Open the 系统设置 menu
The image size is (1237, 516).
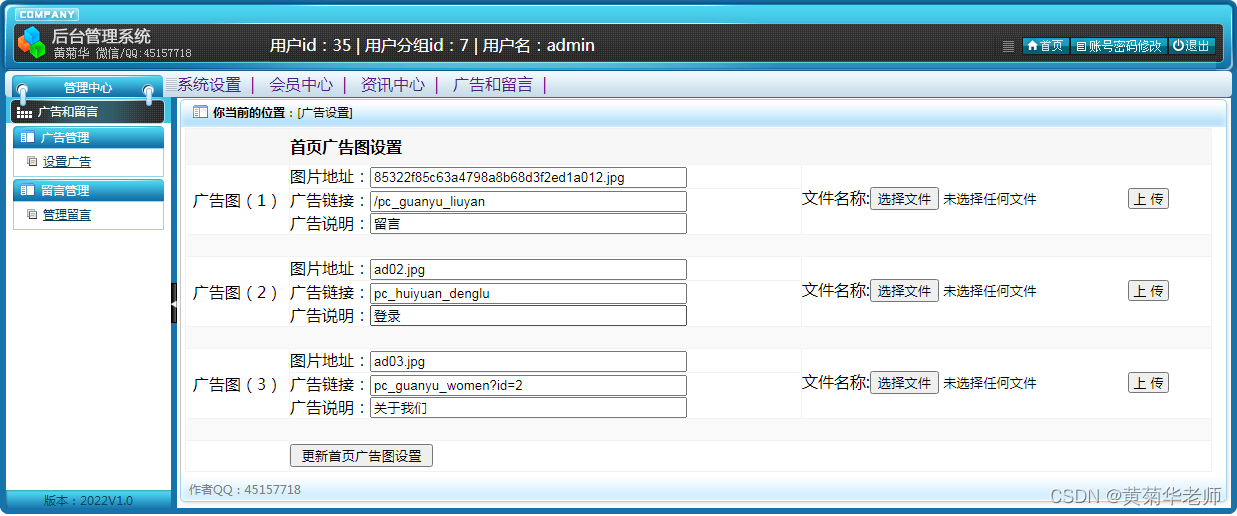click(209, 85)
